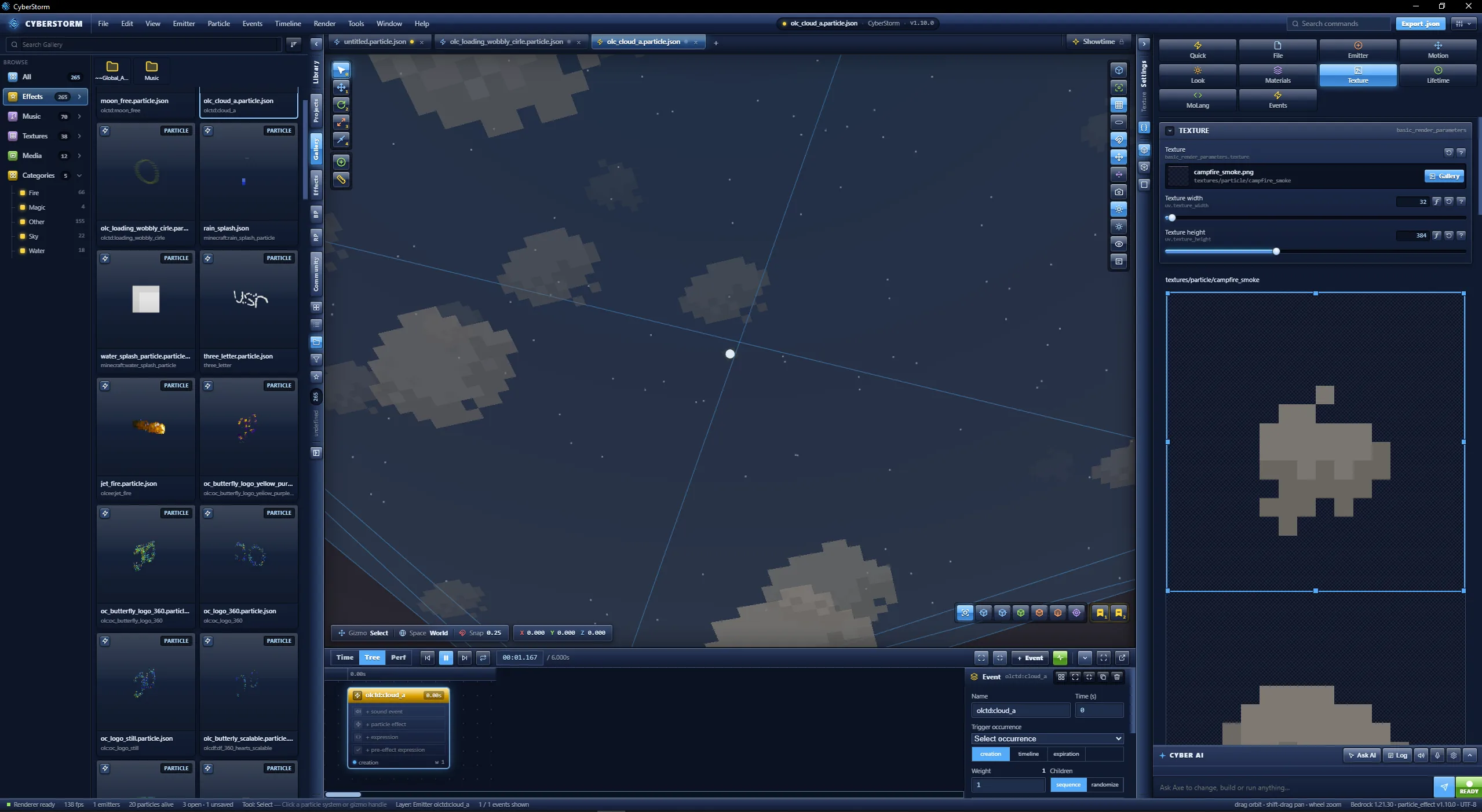Switch to the Perf timeline tab
Image resolution: width=1482 pixels, height=812 pixels.
point(398,657)
